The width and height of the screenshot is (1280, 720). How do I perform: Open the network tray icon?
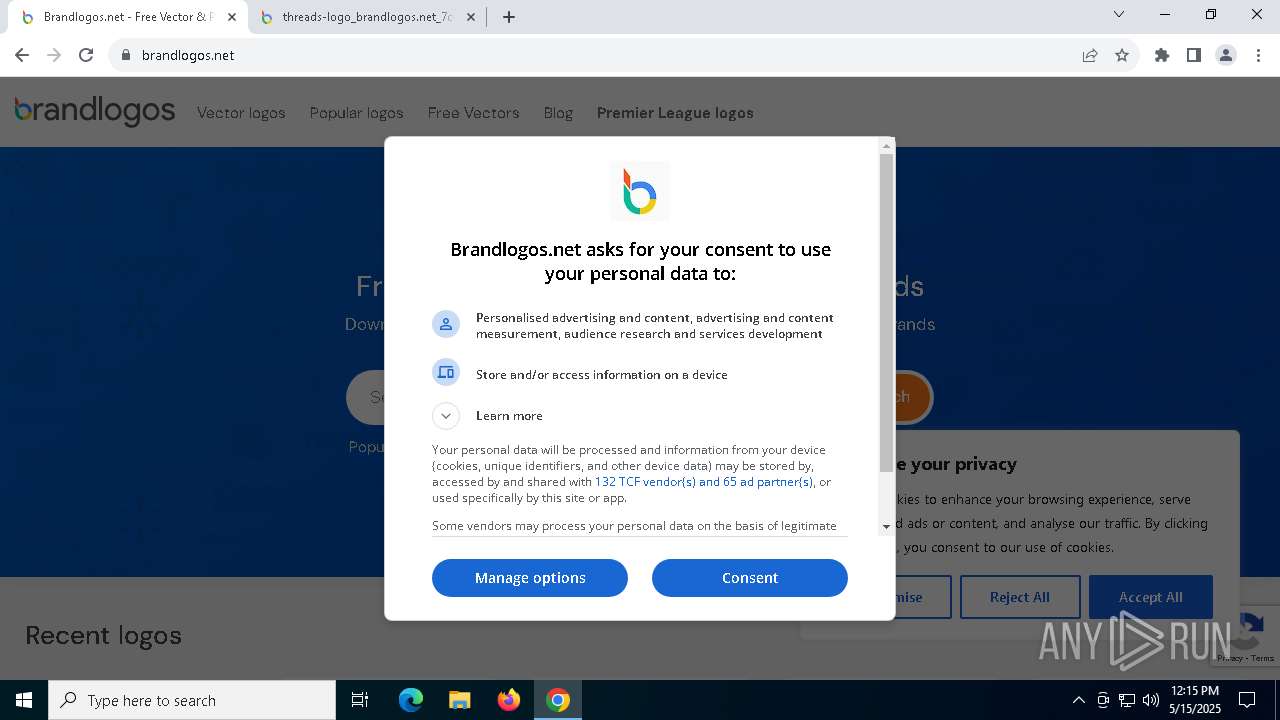click(1127, 700)
